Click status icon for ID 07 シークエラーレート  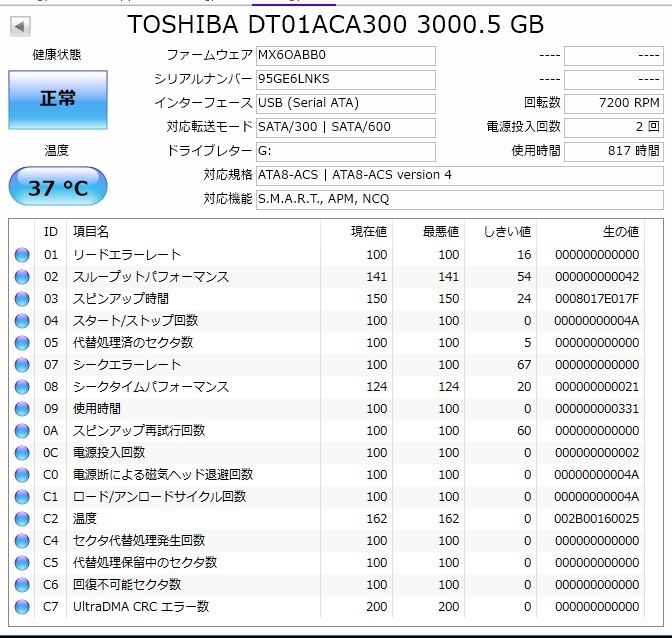[x=22, y=365]
